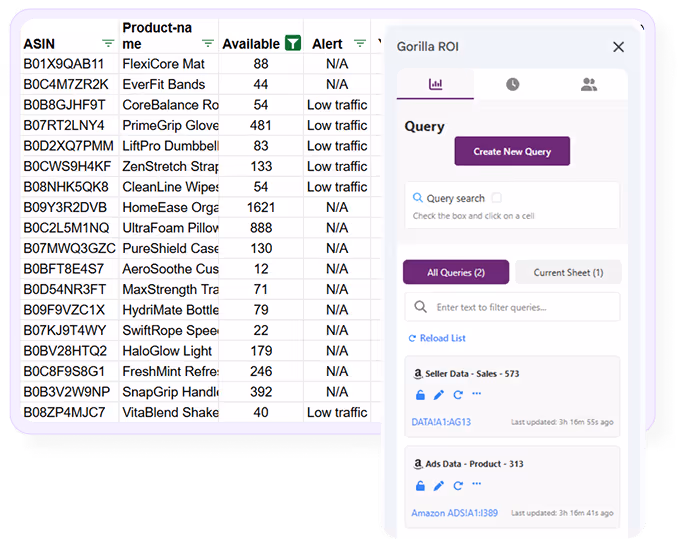The image size is (687, 539).
Task: Click the Query search magnifier icon
Action: click(418, 198)
